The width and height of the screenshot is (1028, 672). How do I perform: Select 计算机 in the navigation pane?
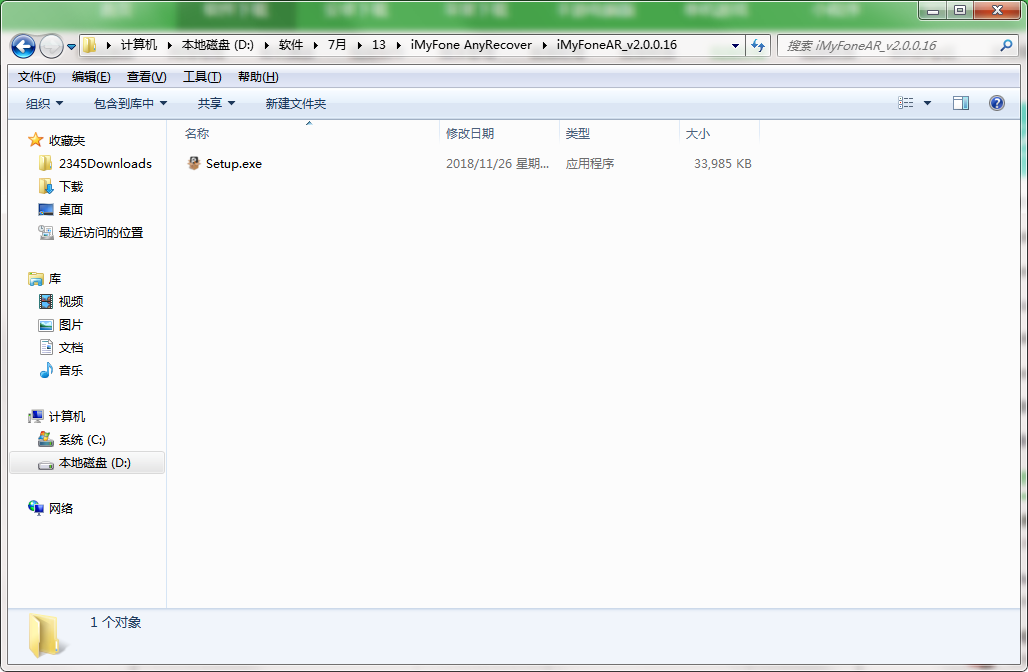tap(66, 416)
